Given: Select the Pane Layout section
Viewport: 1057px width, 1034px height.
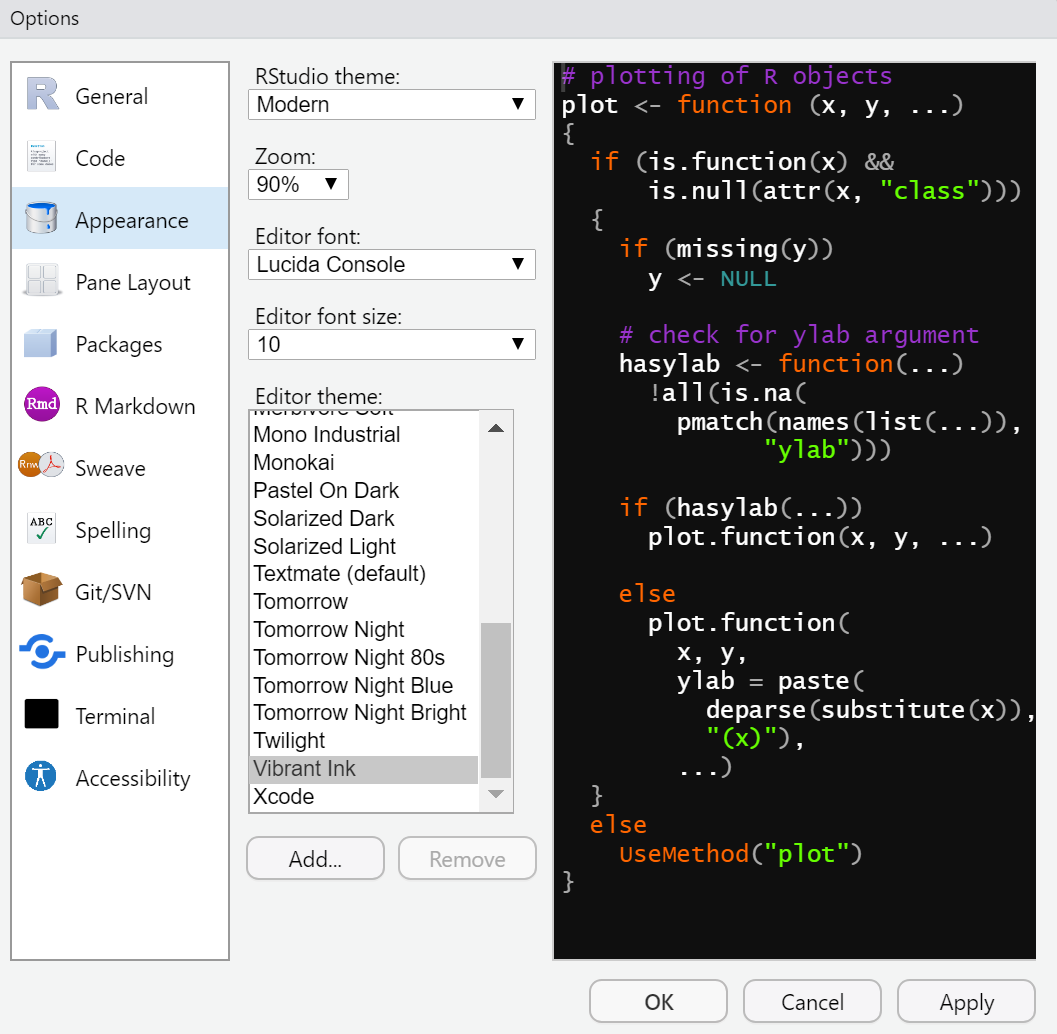Looking at the screenshot, I should (x=120, y=280).
